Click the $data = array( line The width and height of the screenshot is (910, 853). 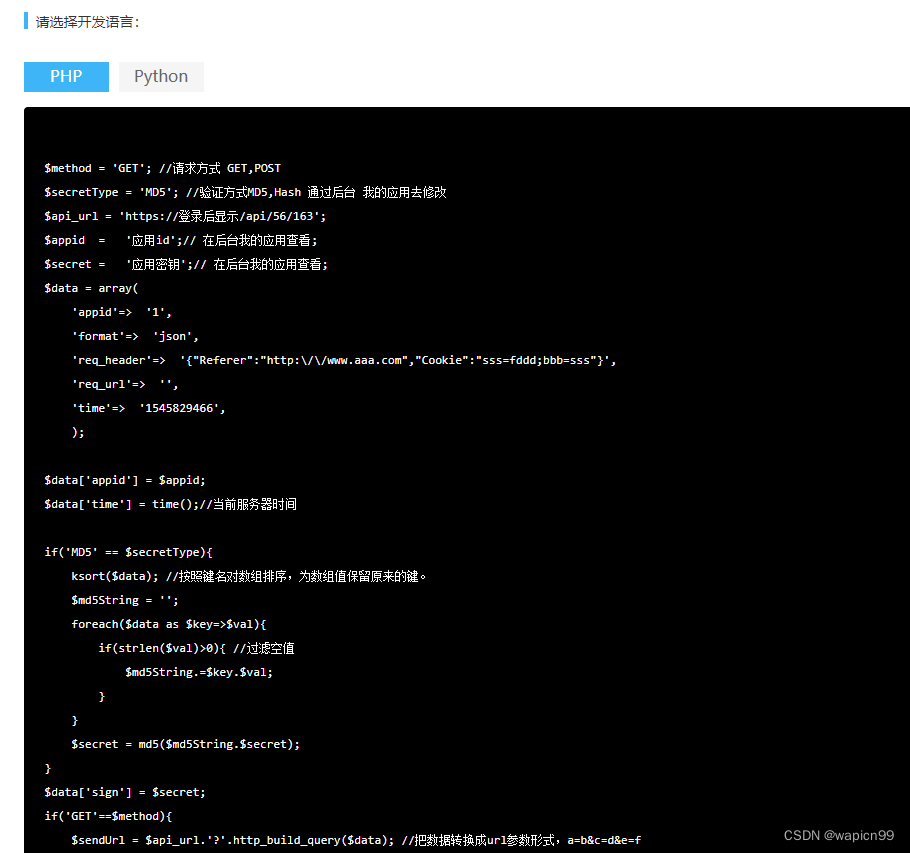91,288
